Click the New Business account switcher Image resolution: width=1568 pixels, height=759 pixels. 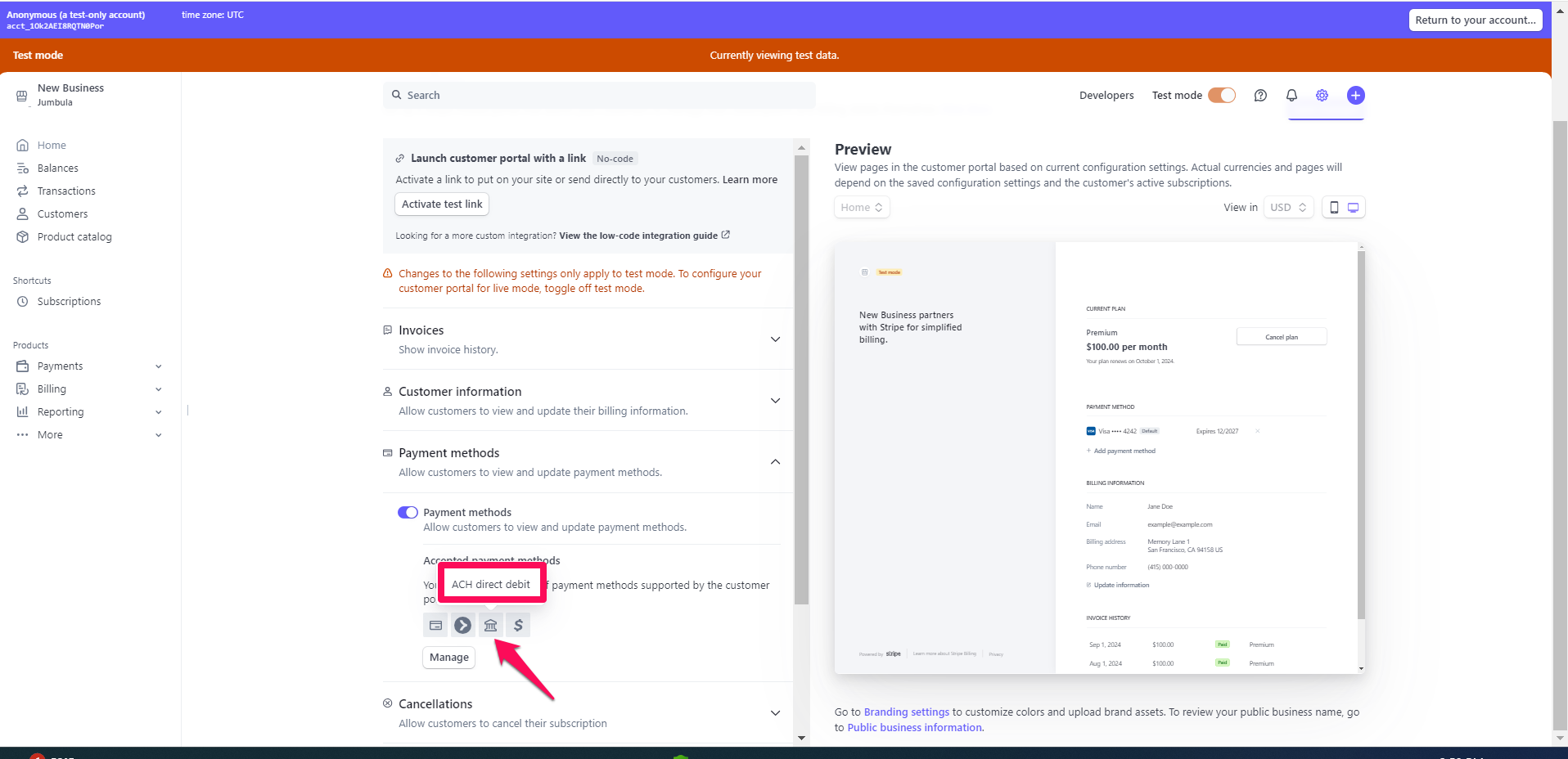pyautogui.click(x=70, y=94)
